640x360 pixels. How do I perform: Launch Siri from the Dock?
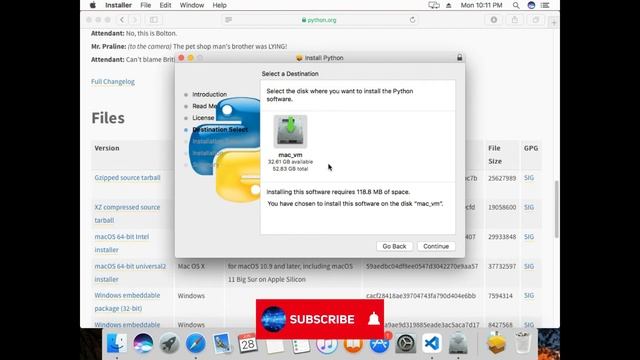143,343
